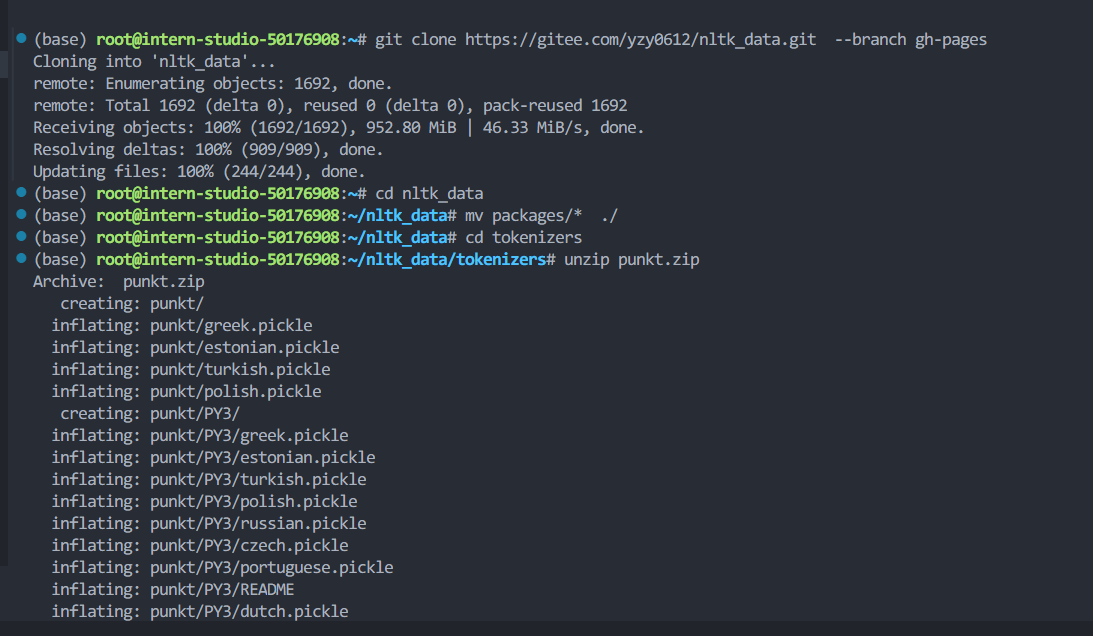Click the 'Archive: punkt.zip' output line
Screen dimensions: 1093x636
(119, 282)
